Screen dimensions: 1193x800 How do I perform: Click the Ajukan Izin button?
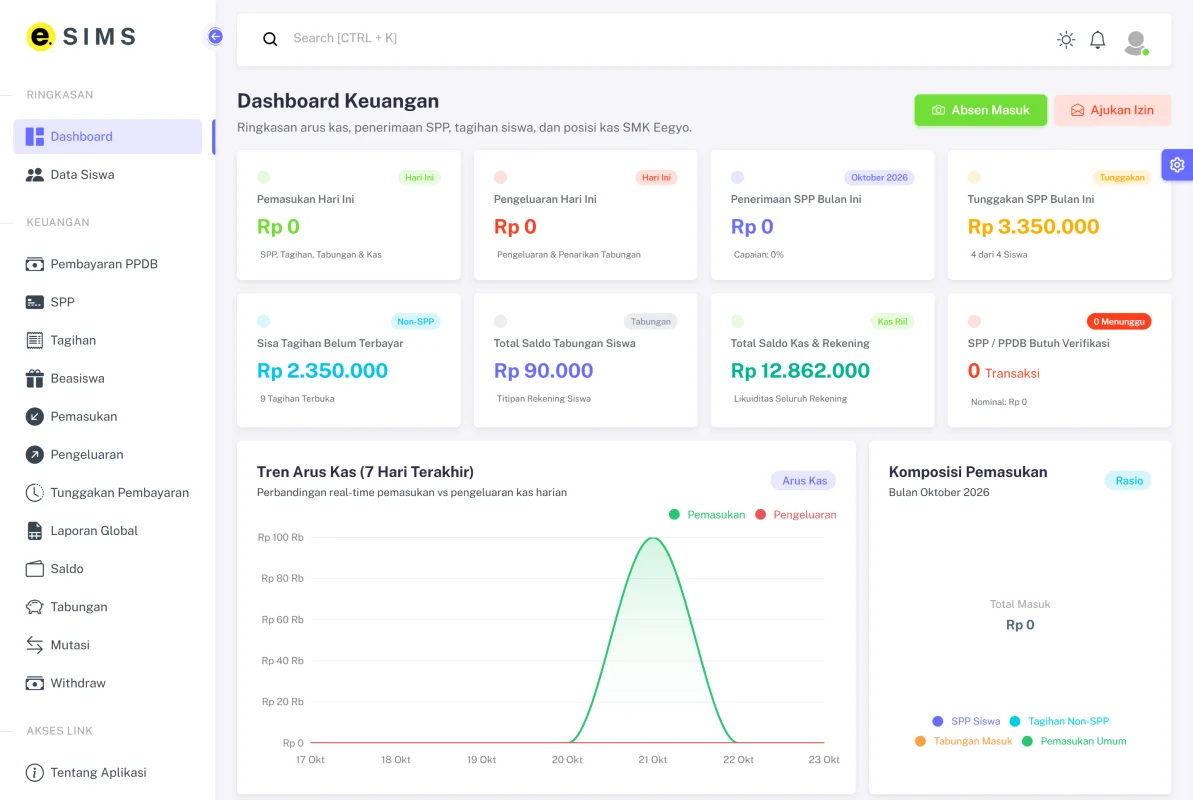click(x=1112, y=110)
